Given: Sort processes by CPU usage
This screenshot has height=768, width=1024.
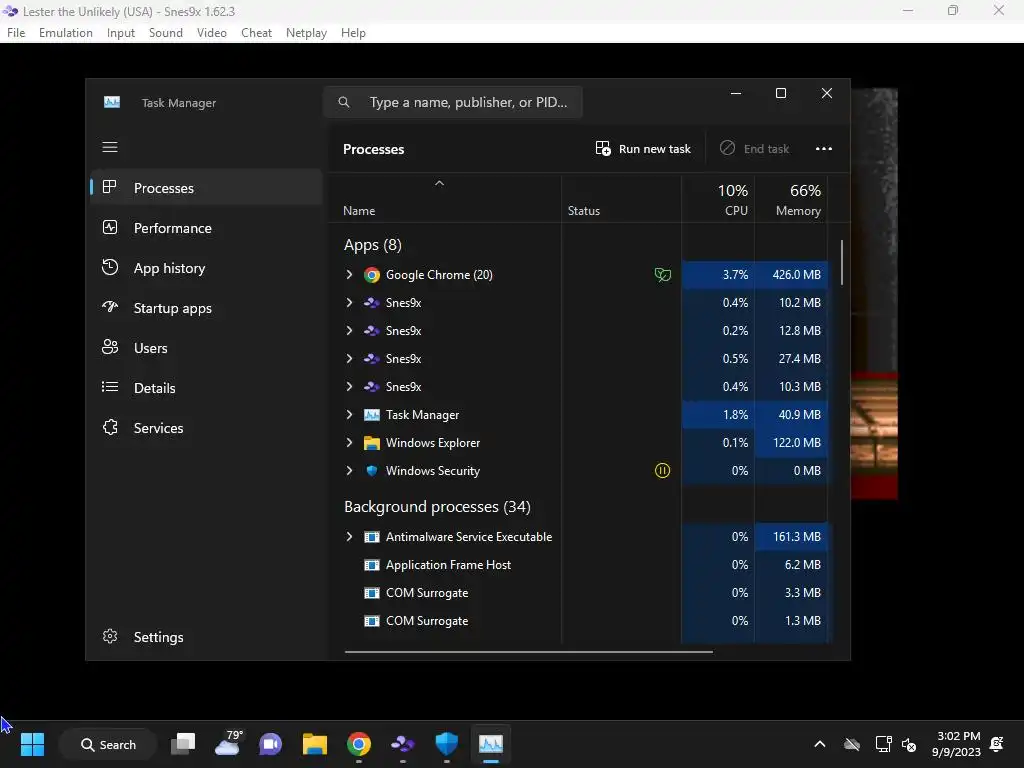Looking at the screenshot, I should (718, 200).
